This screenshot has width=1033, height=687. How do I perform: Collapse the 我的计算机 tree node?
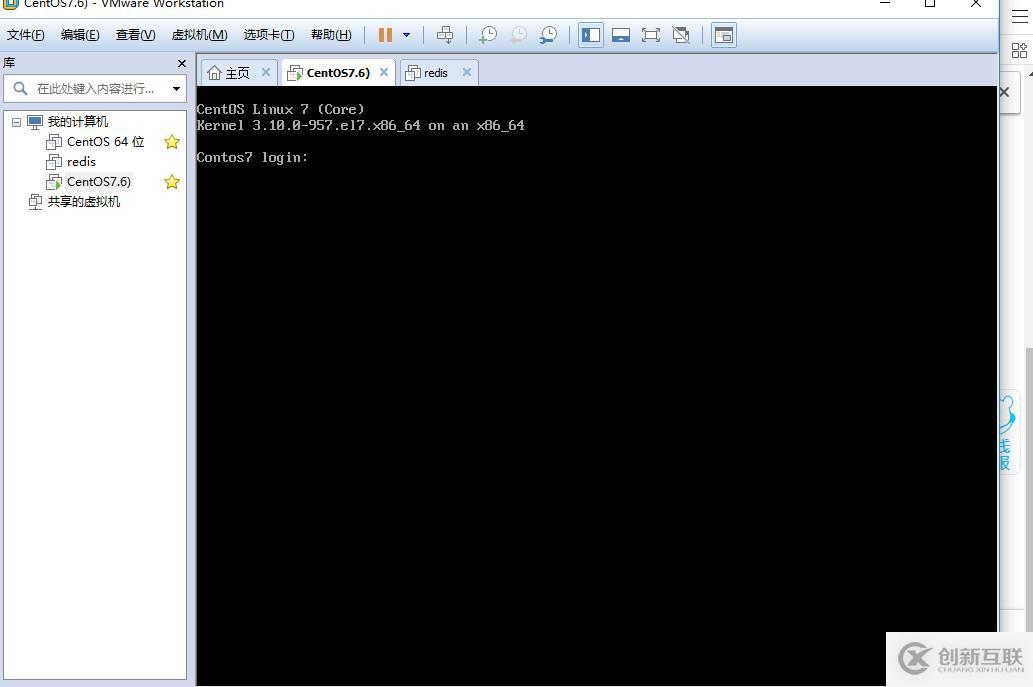16,122
